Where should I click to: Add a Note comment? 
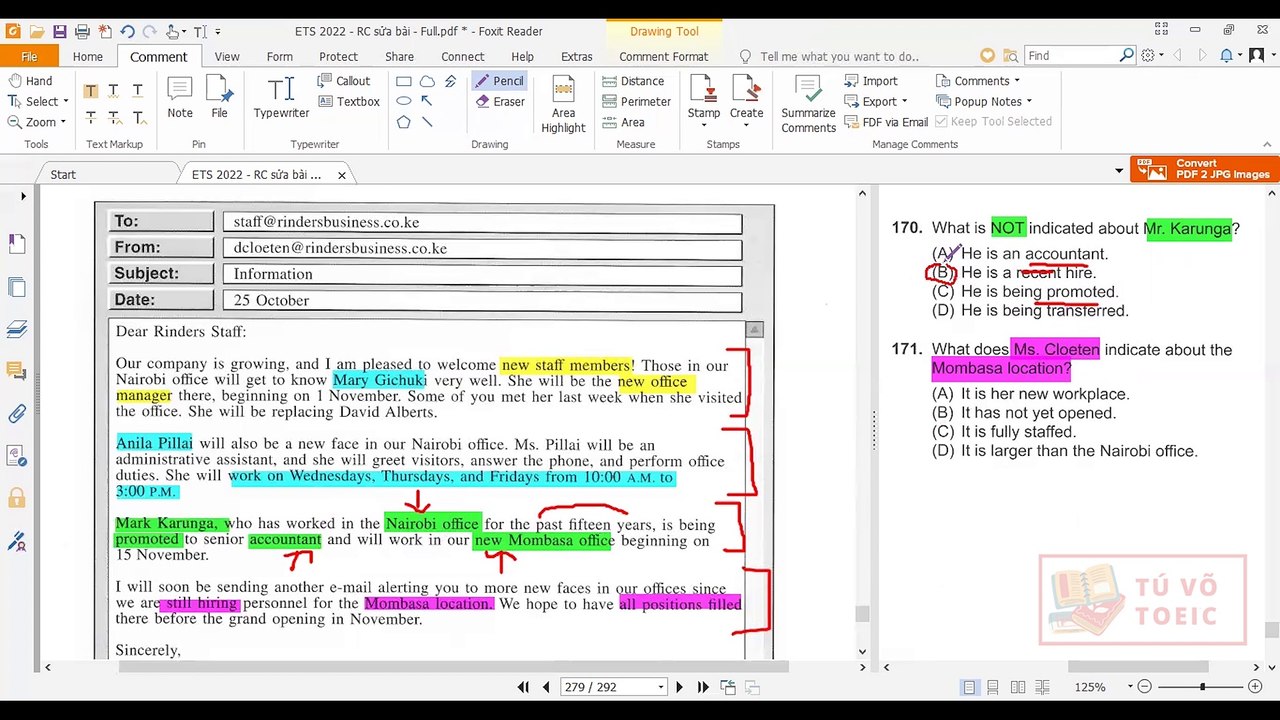[180, 97]
